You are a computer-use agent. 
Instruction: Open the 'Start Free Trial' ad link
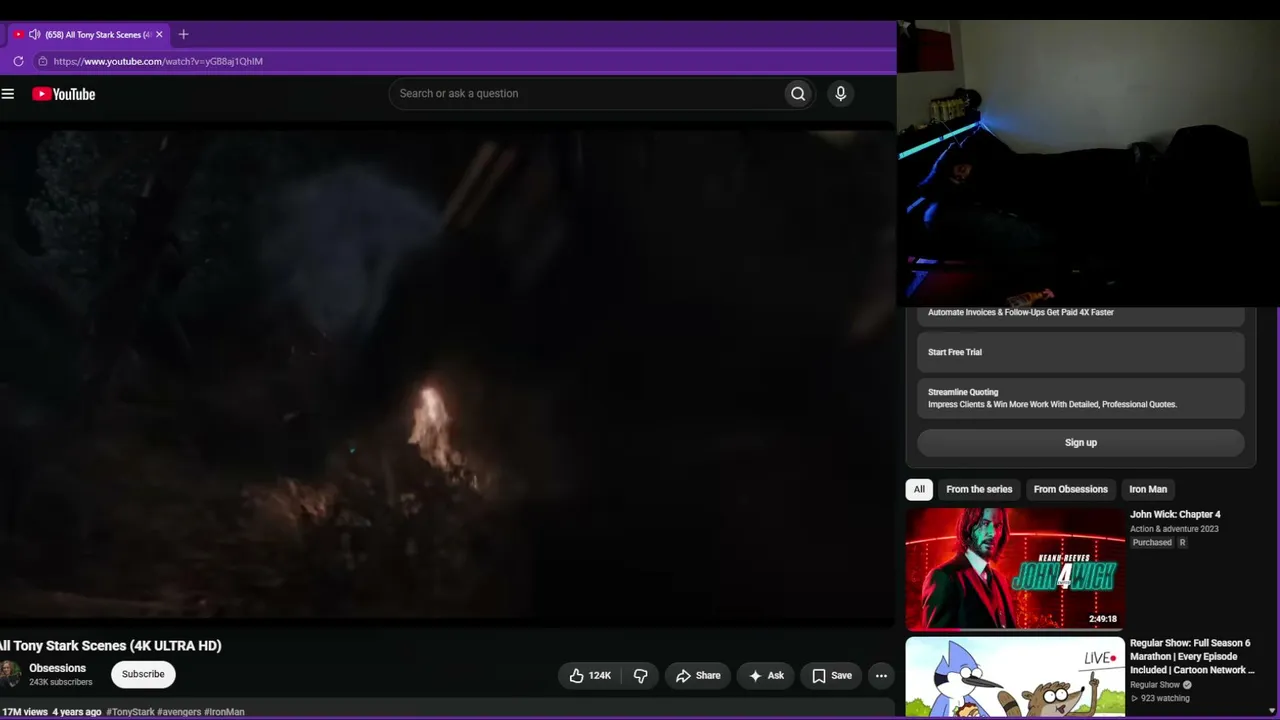[1081, 352]
